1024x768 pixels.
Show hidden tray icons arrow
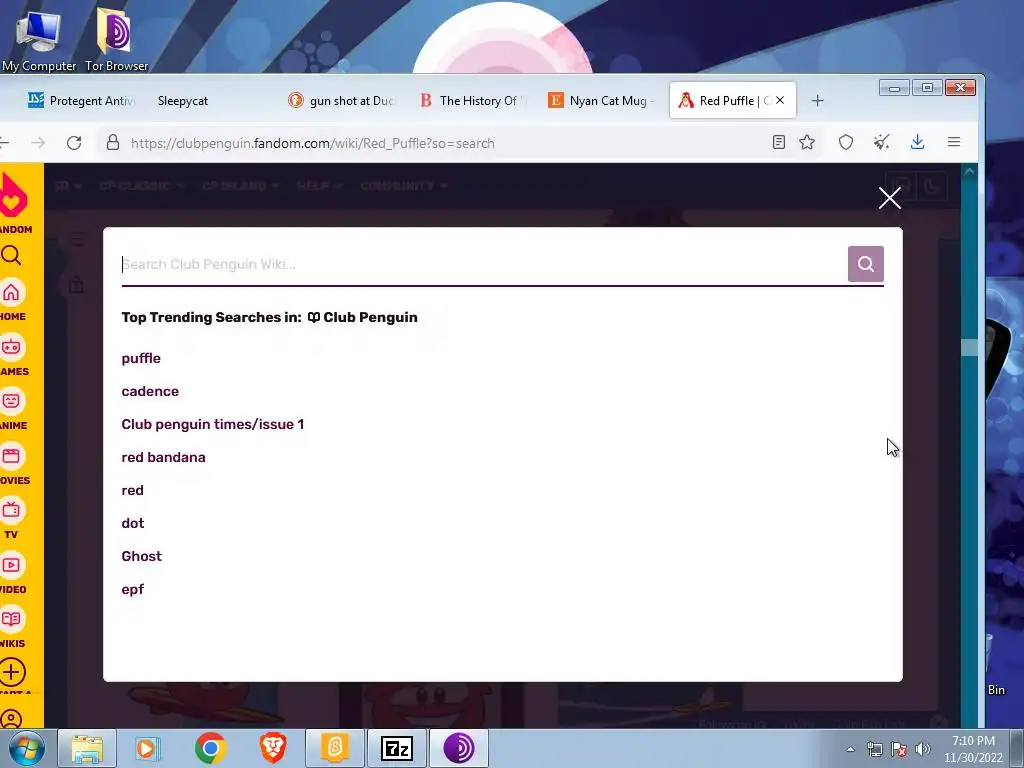click(850, 749)
